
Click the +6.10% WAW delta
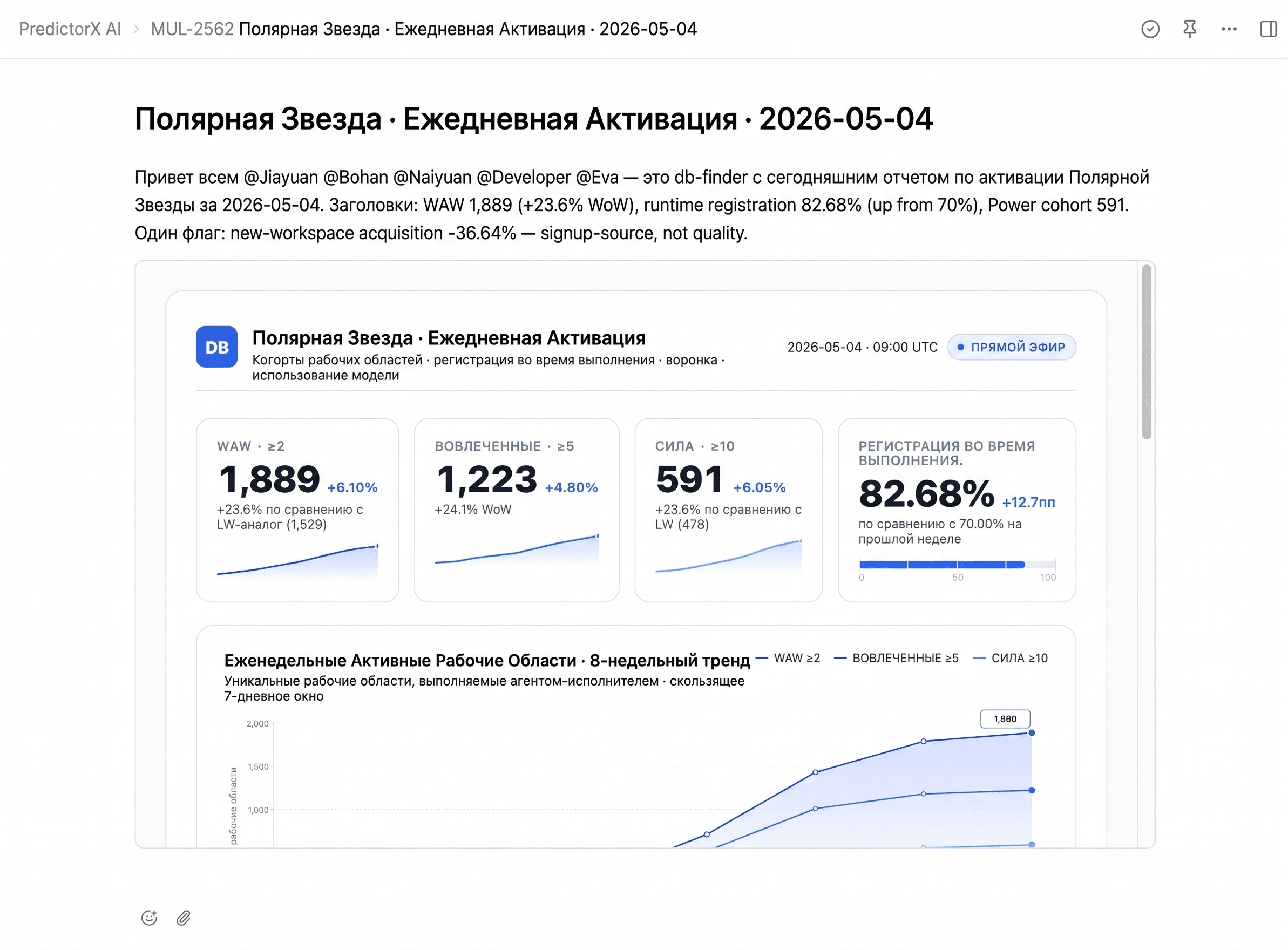[352, 487]
